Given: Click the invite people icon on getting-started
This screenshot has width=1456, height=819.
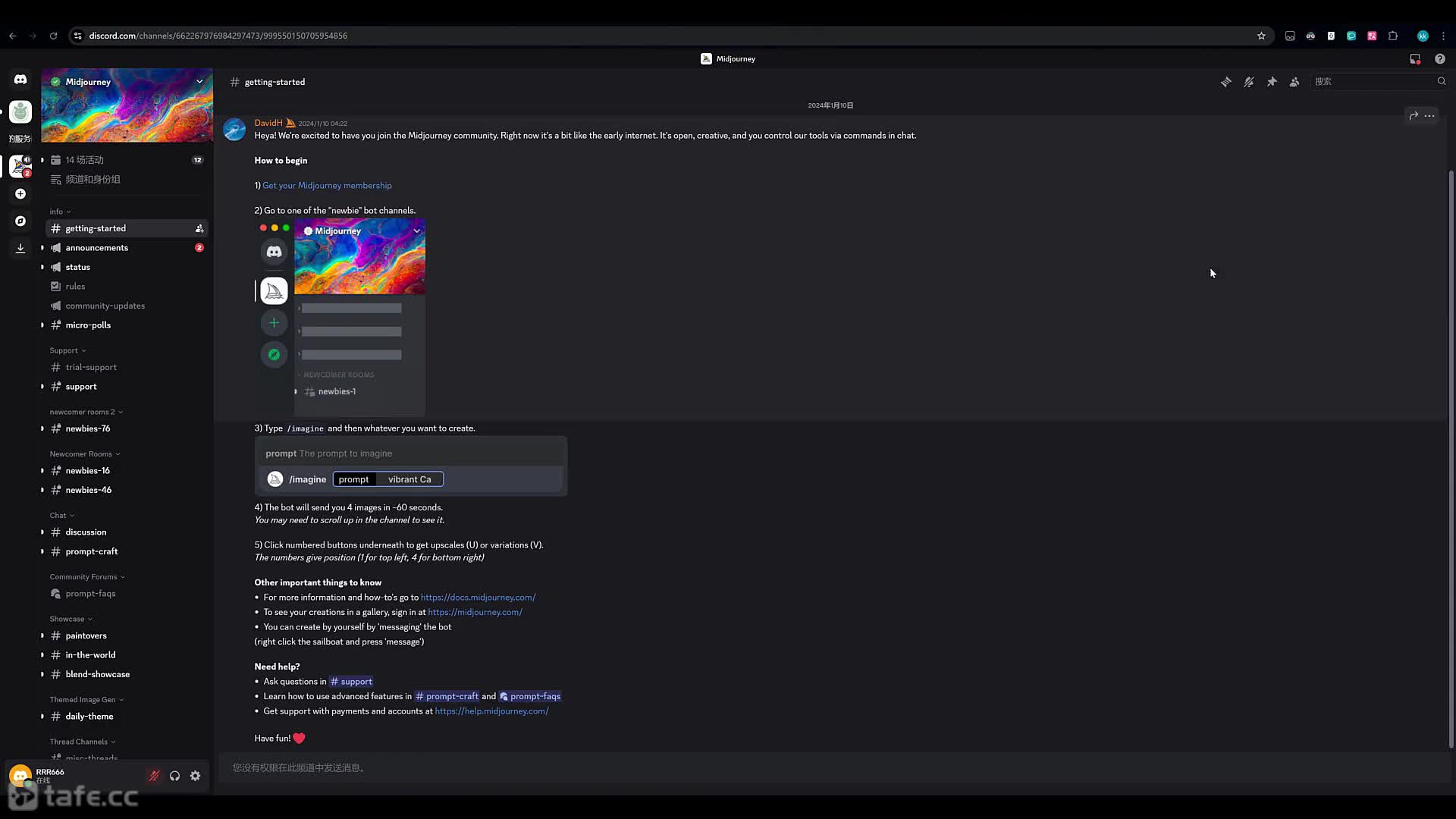Looking at the screenshot, I should click(x=199, y=228).
